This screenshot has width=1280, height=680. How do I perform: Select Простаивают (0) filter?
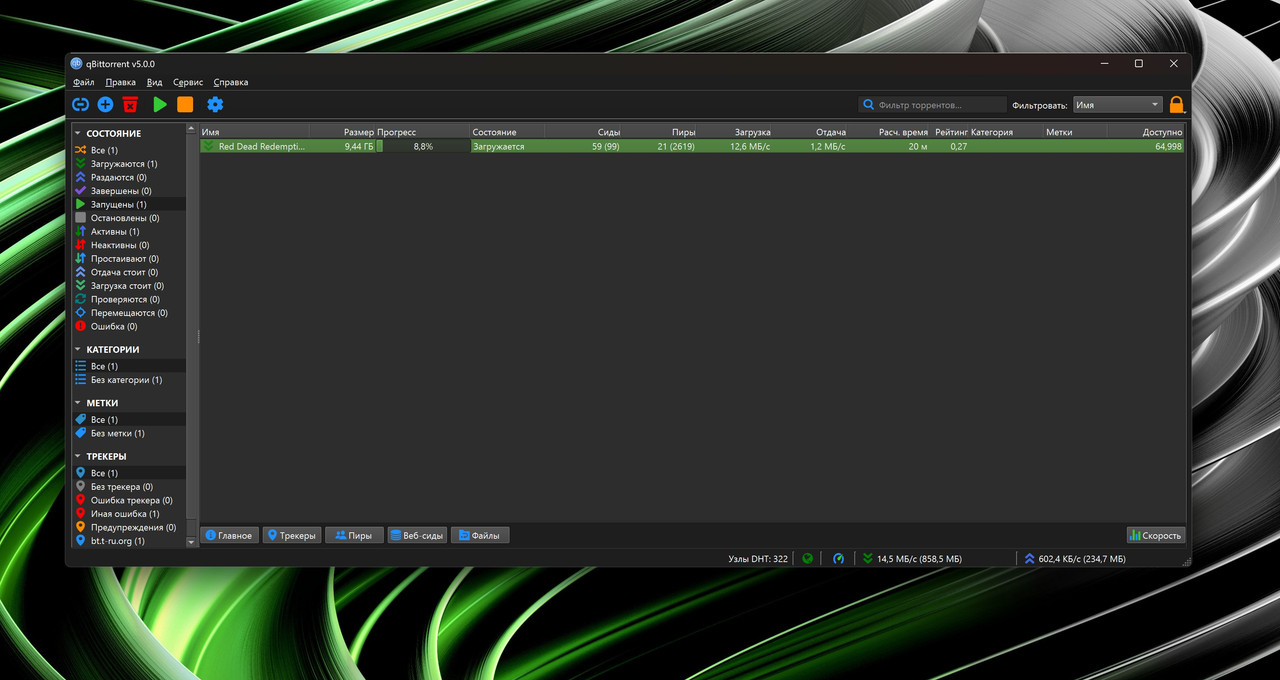[x=129, y=258]
